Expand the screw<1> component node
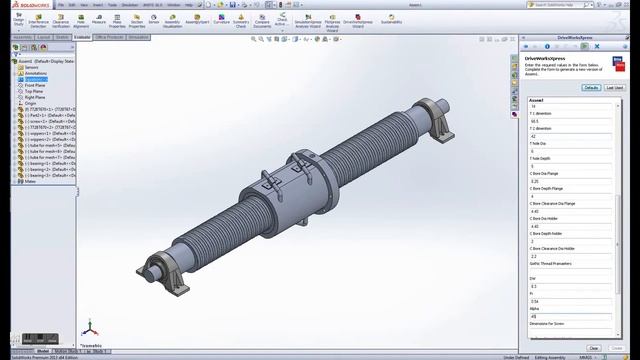This screenshot has width=640, height=360. tap(15, 122)
